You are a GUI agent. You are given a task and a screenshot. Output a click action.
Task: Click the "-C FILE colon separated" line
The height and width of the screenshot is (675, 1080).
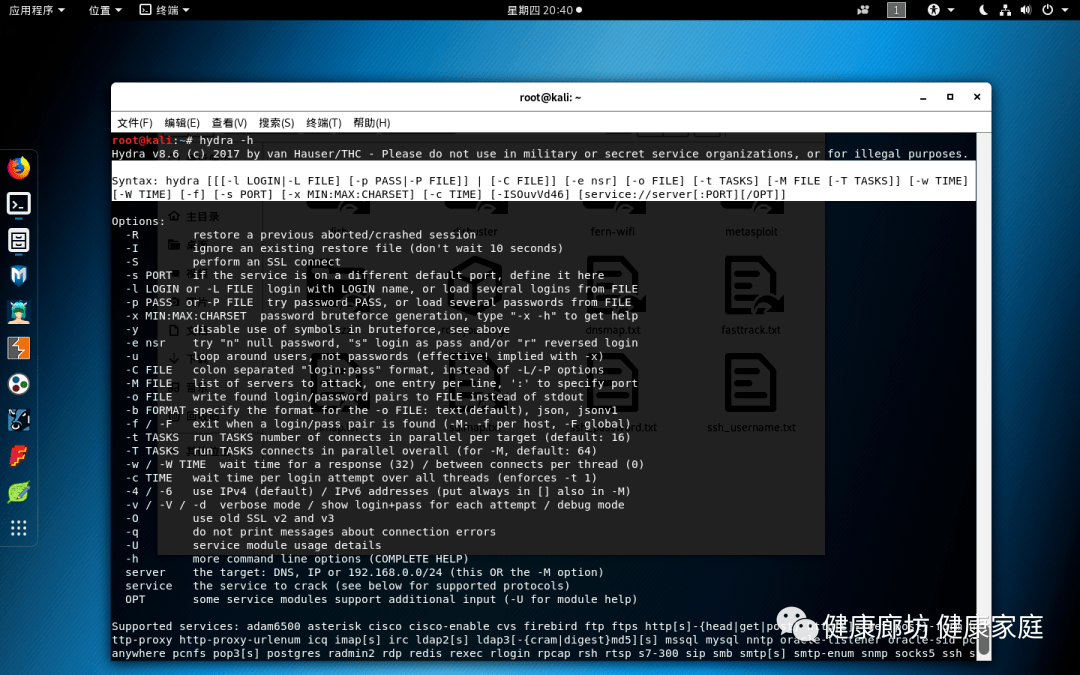click(x=364, y=370)
